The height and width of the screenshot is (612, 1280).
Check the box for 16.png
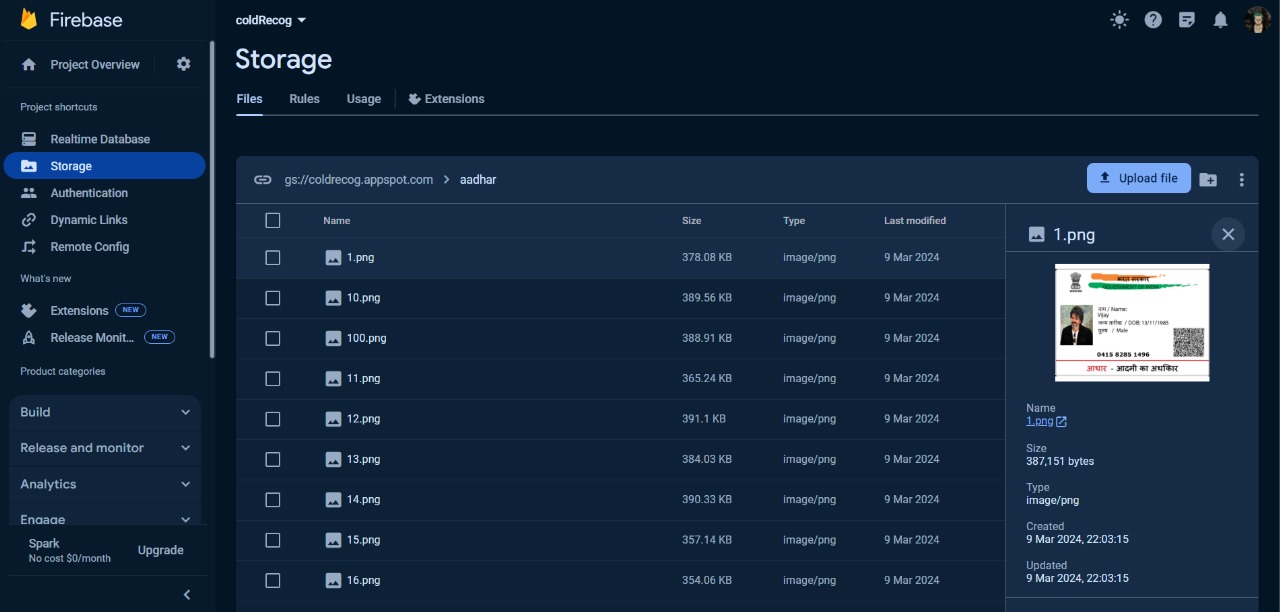[x=273, y=580]
